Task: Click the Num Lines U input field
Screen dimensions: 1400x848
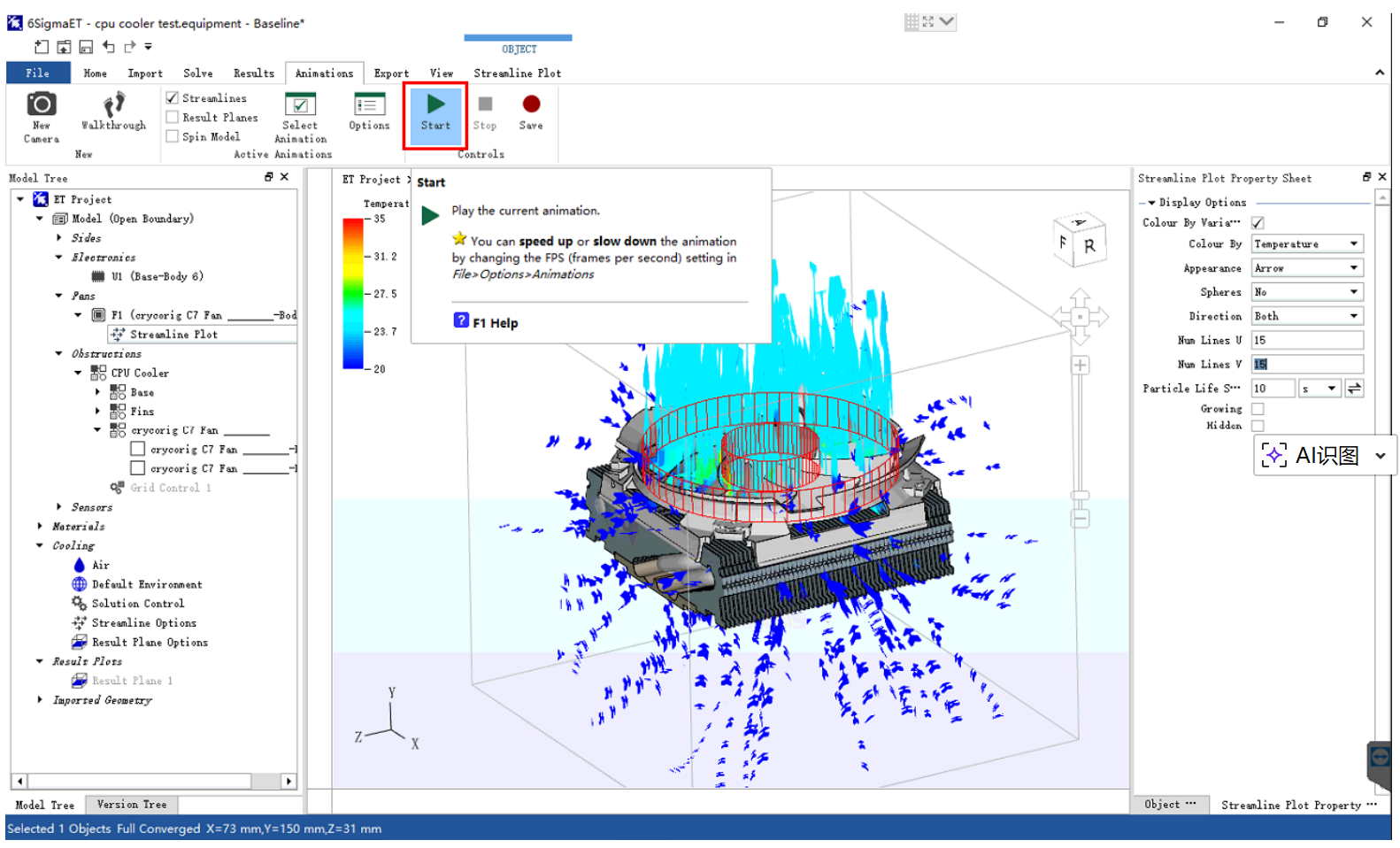Action: click(1306, 341)
